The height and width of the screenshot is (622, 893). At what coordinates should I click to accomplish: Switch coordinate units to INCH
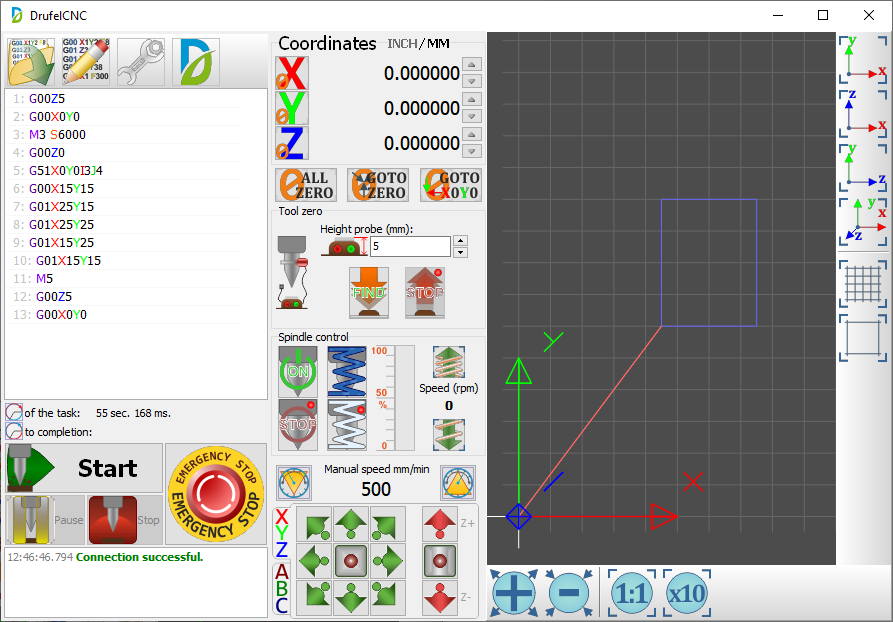[402, 43]
